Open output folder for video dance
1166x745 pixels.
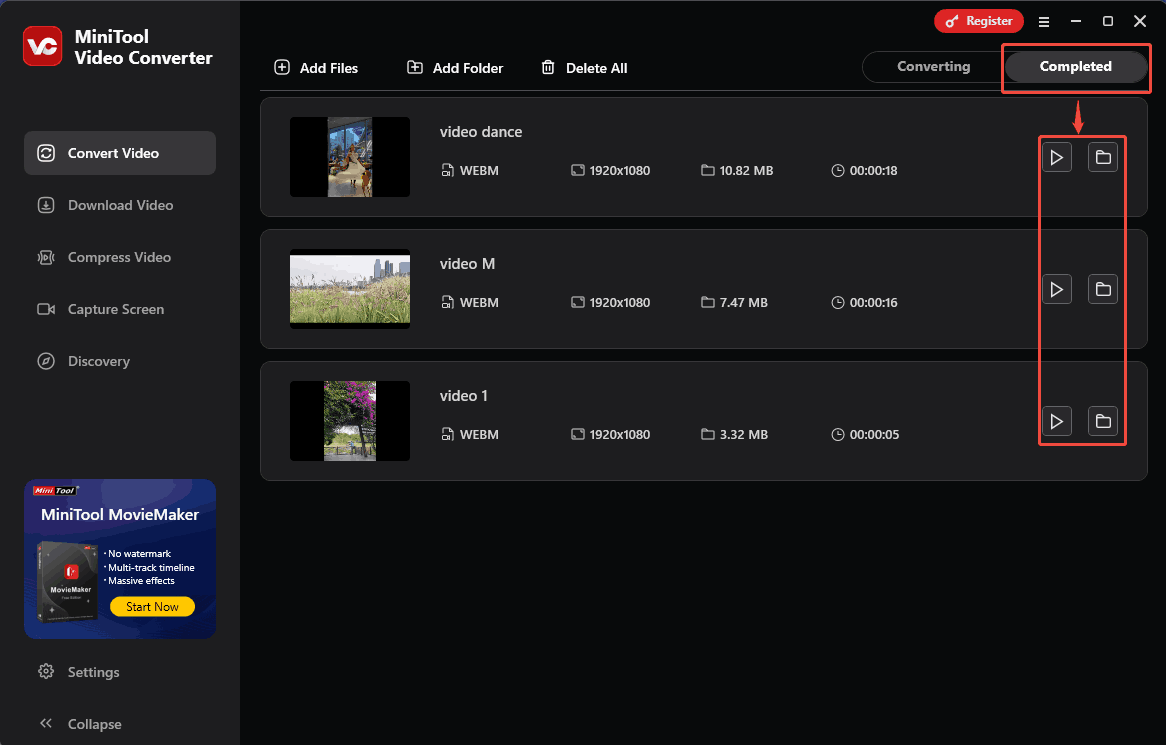point(1103,157)
